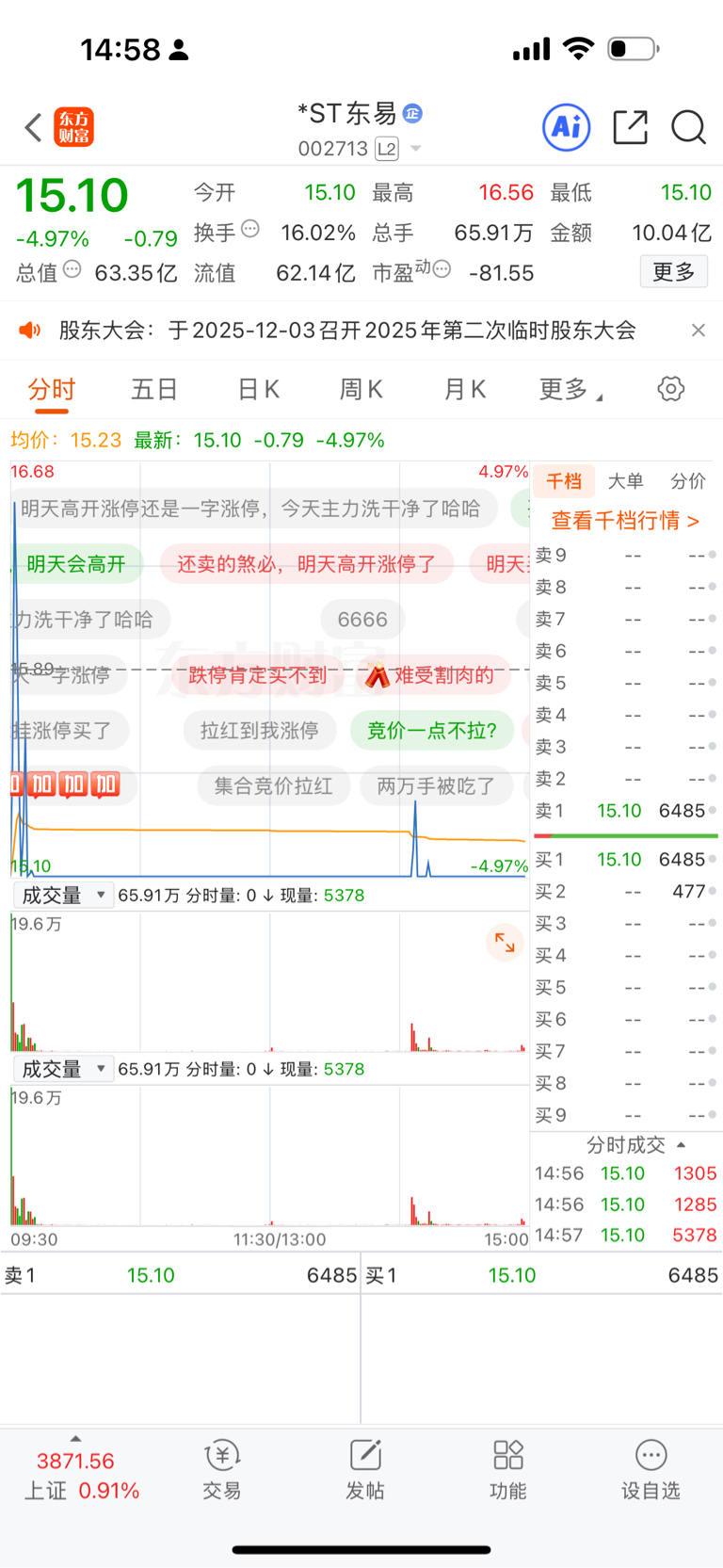Open the search magnifier icon
Viewport: 723px width, 1568px height.
pyautogui.click(x=688, y=127)
